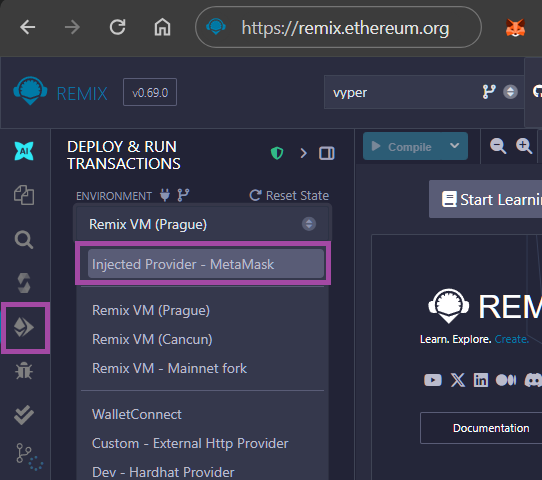Click the Start Learning button

(x=486, y=199)
